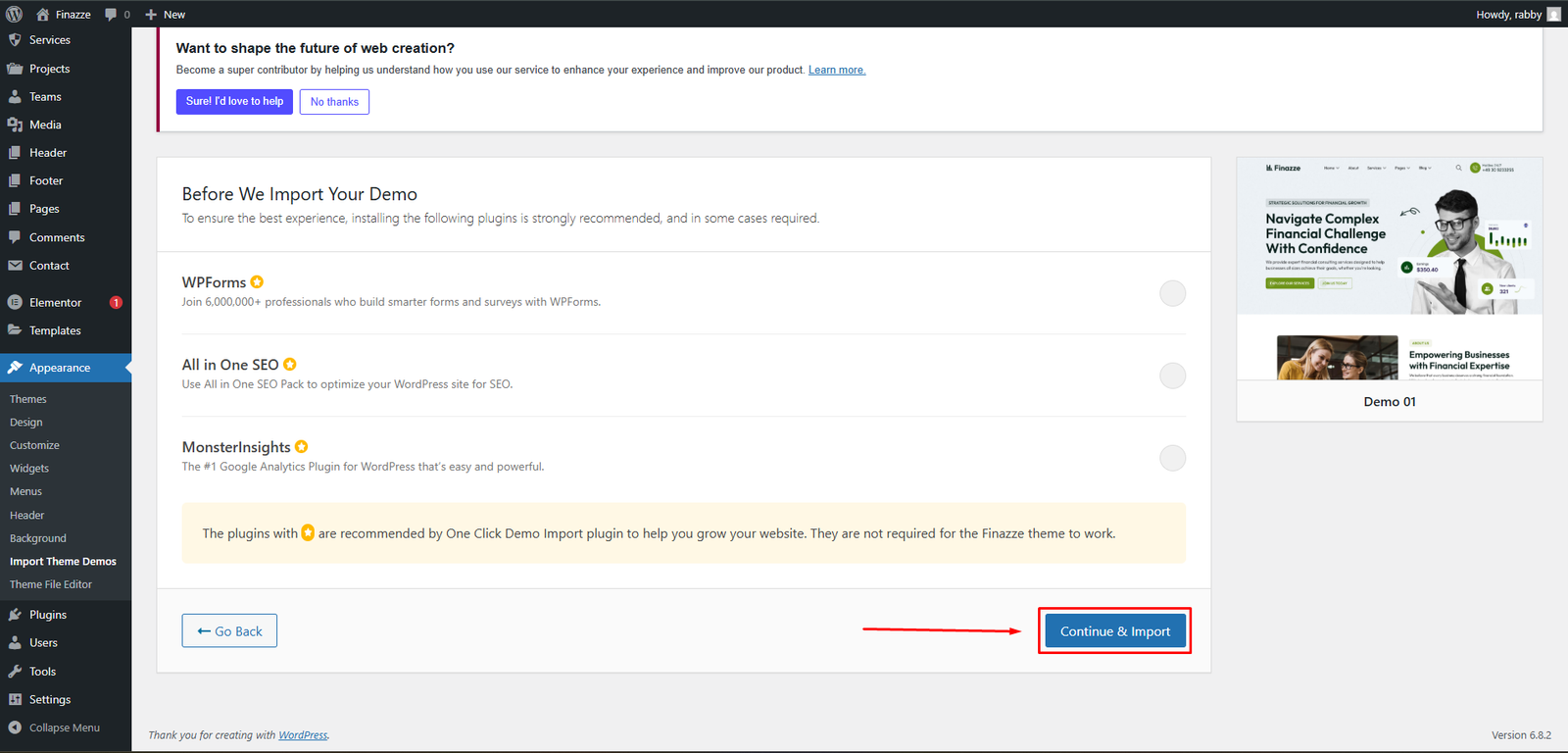Click the Demo 01 preview thumbnail
1568x753 pixels.
pos(1389,270)
